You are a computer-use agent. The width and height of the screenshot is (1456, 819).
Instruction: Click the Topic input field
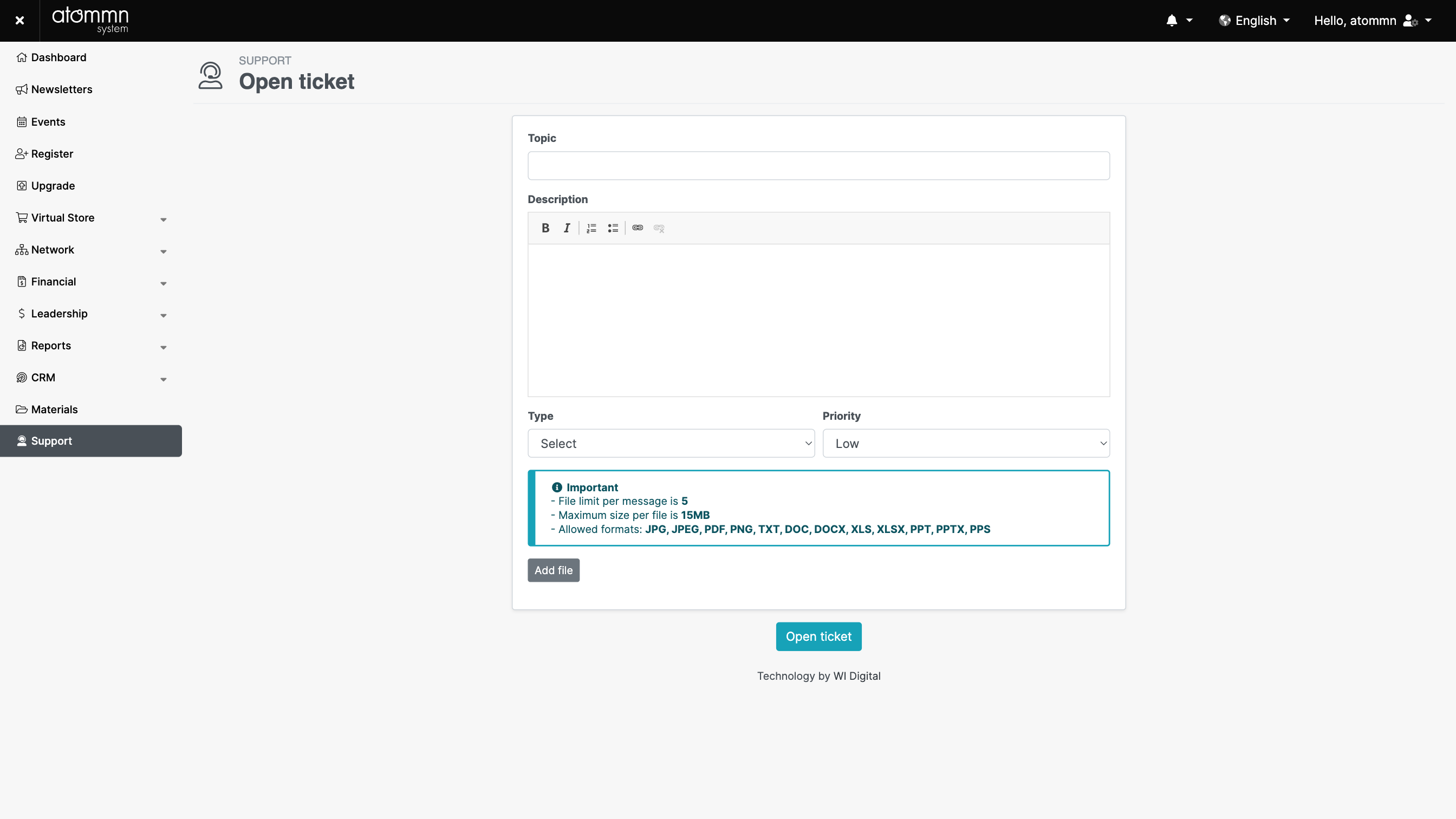[818, 166]
